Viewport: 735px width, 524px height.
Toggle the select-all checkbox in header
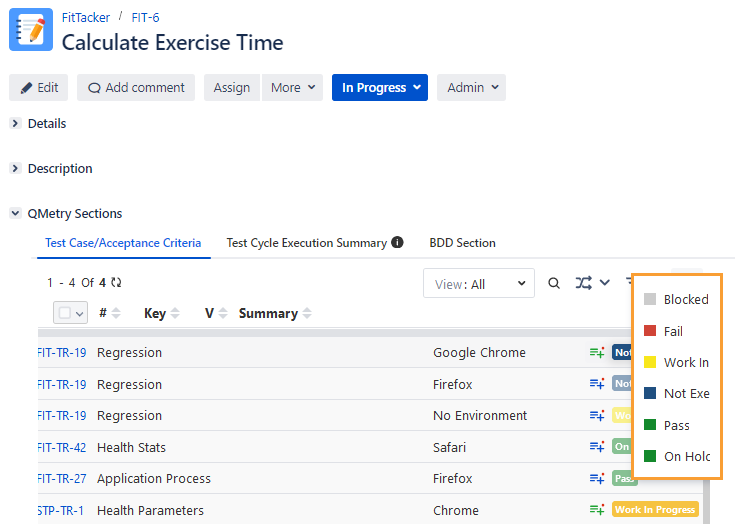pos(65,313)
